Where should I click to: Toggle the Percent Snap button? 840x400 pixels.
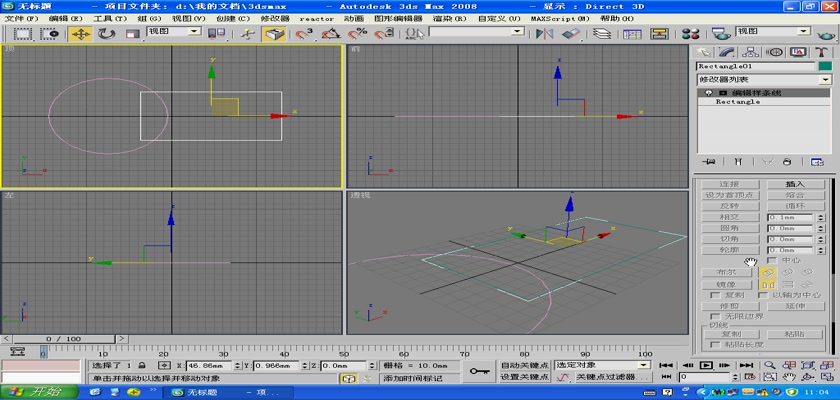tap(357, 34)
